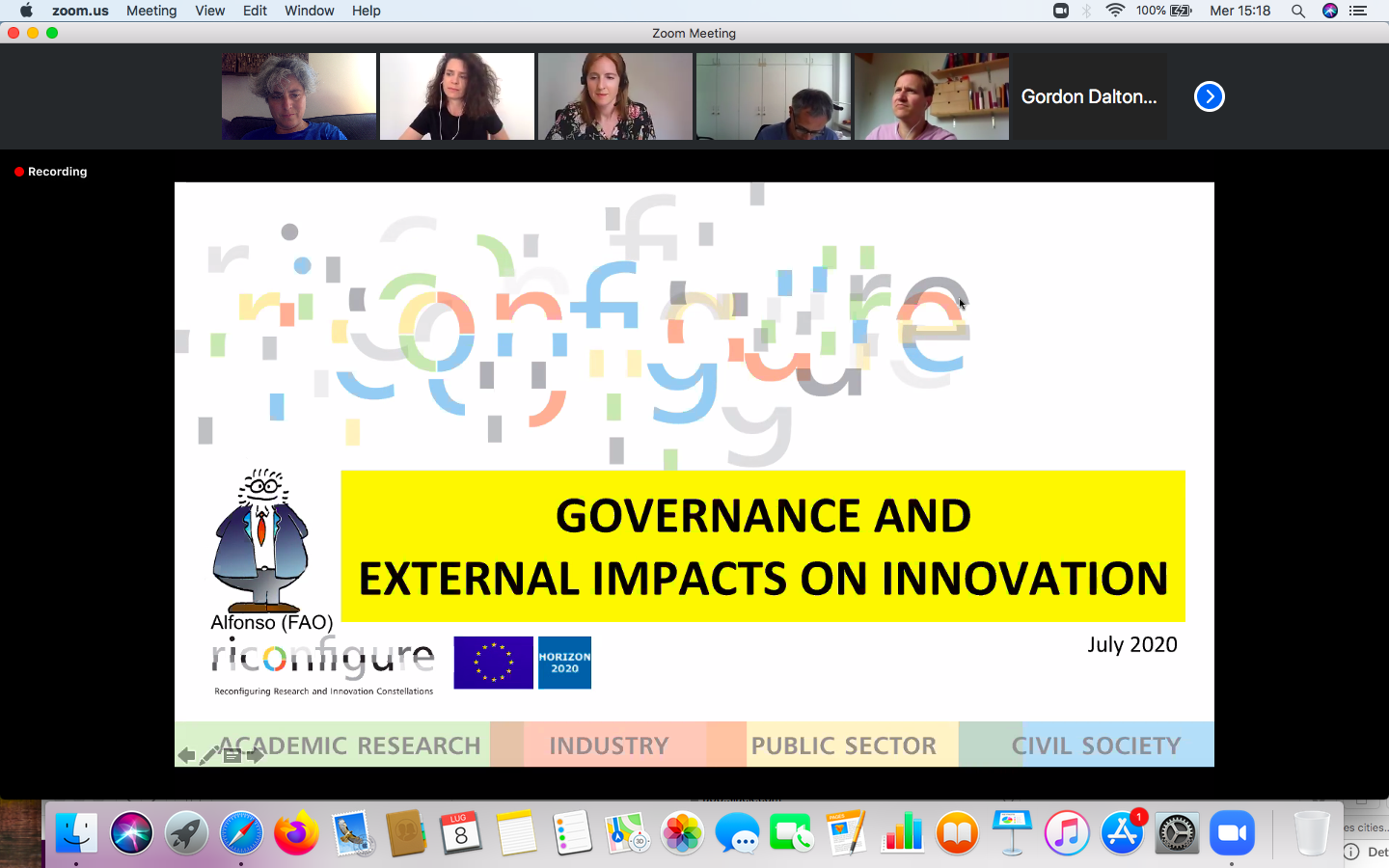Image resolution: width=1389 pixels, height=868 pixels.
Task: Click the next slide arrow on the slide
Action: pos(256,755)
